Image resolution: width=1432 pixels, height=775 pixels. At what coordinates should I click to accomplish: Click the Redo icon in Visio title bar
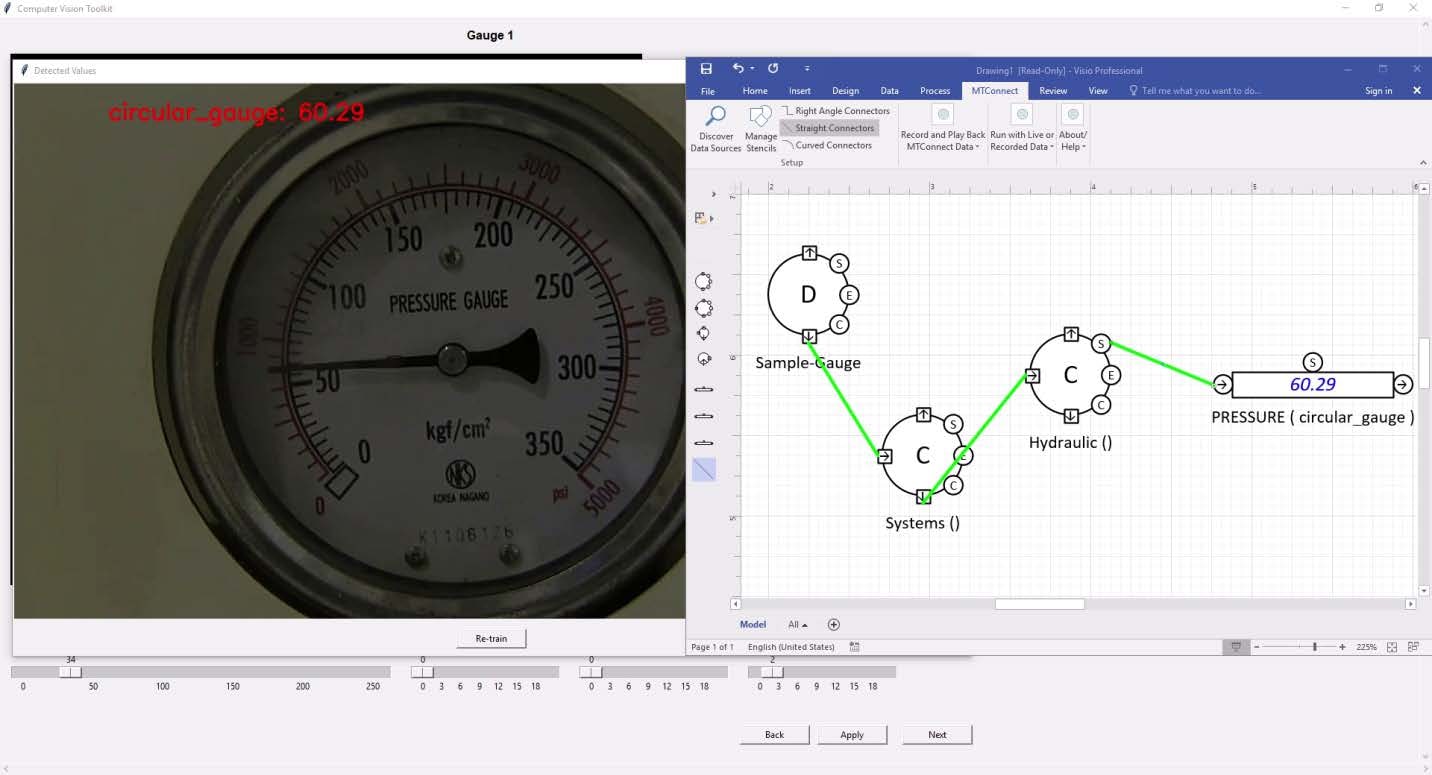(773, 69)
